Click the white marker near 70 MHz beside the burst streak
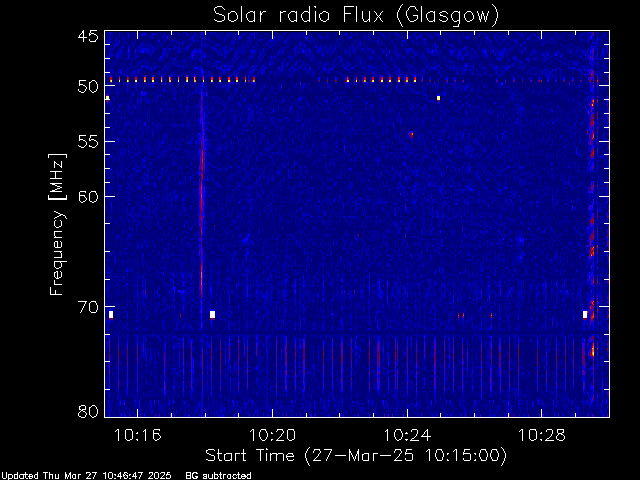The image size is (640, 480). coord(212,314)
